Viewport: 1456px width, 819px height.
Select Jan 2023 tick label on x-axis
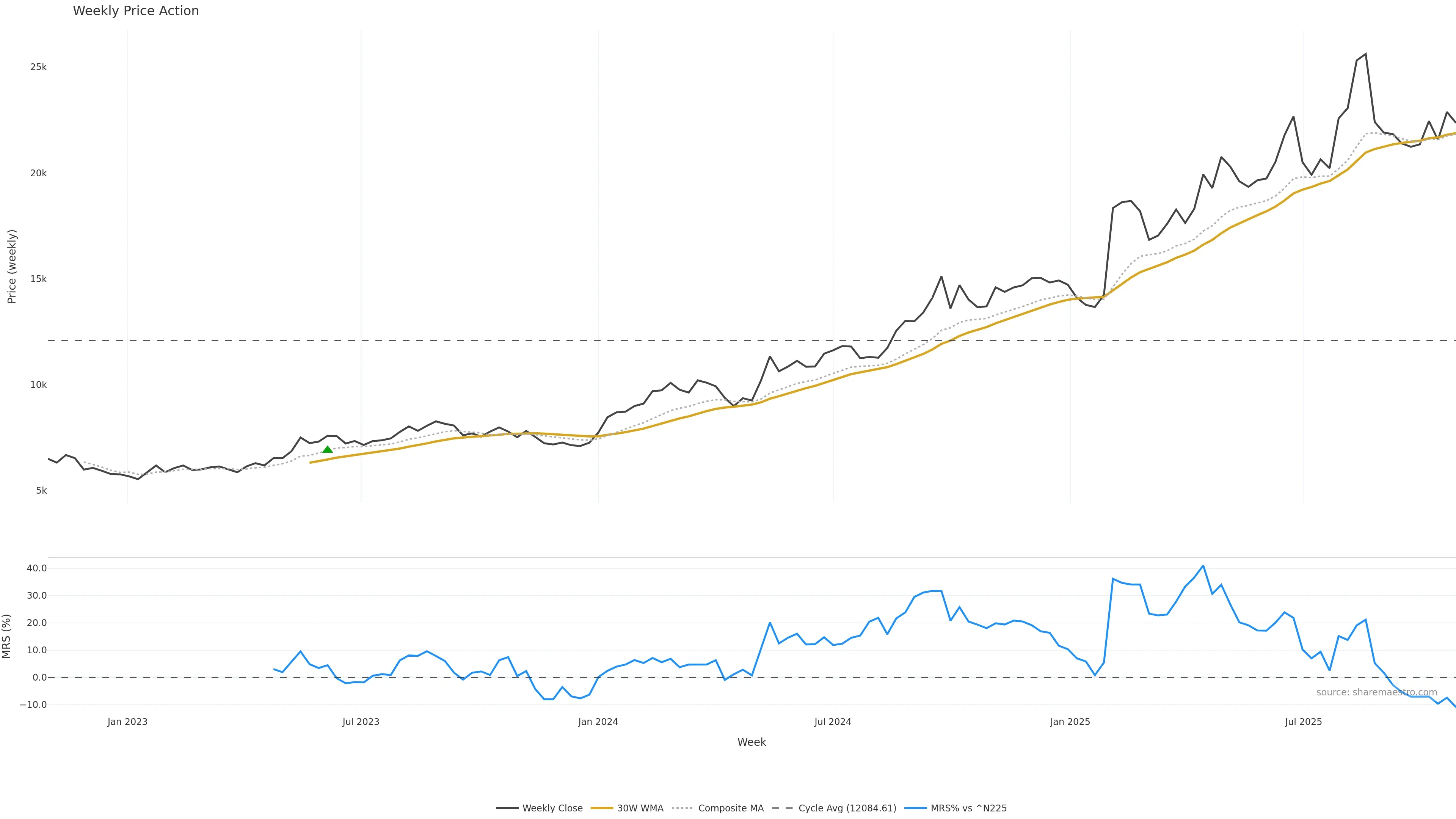coord(127,722)
